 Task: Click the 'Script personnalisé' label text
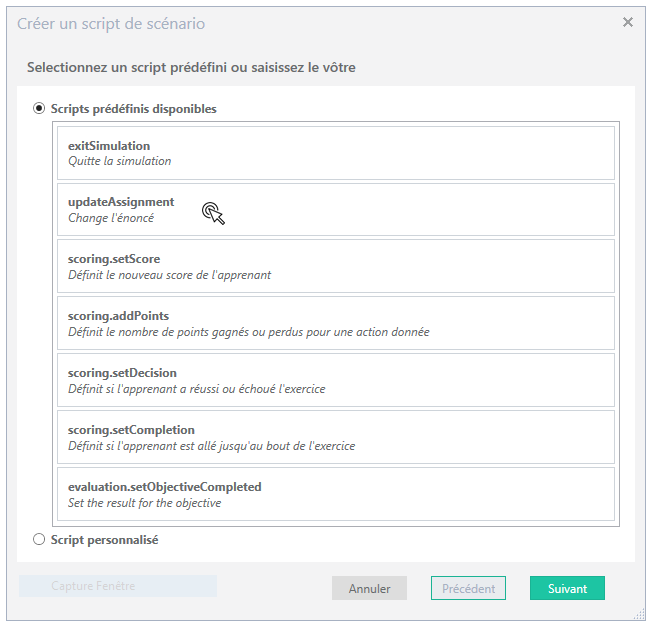(x=105, y=540)
